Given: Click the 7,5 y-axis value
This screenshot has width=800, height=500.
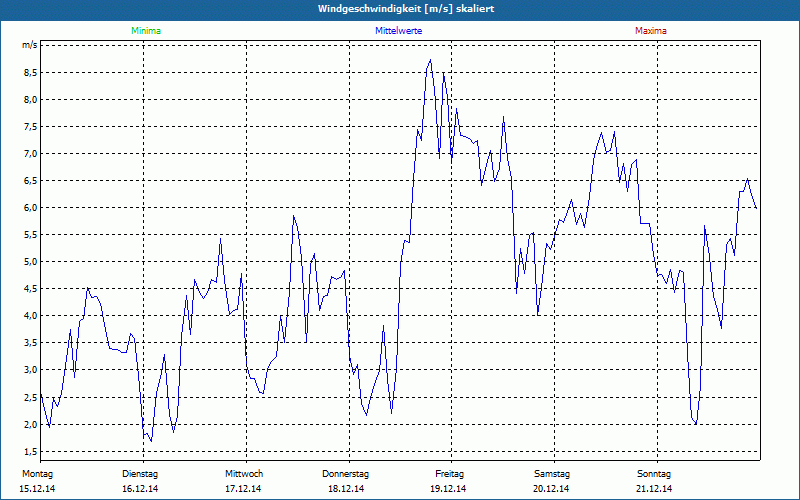Looking at the screenshot, I should click(31, 127).
